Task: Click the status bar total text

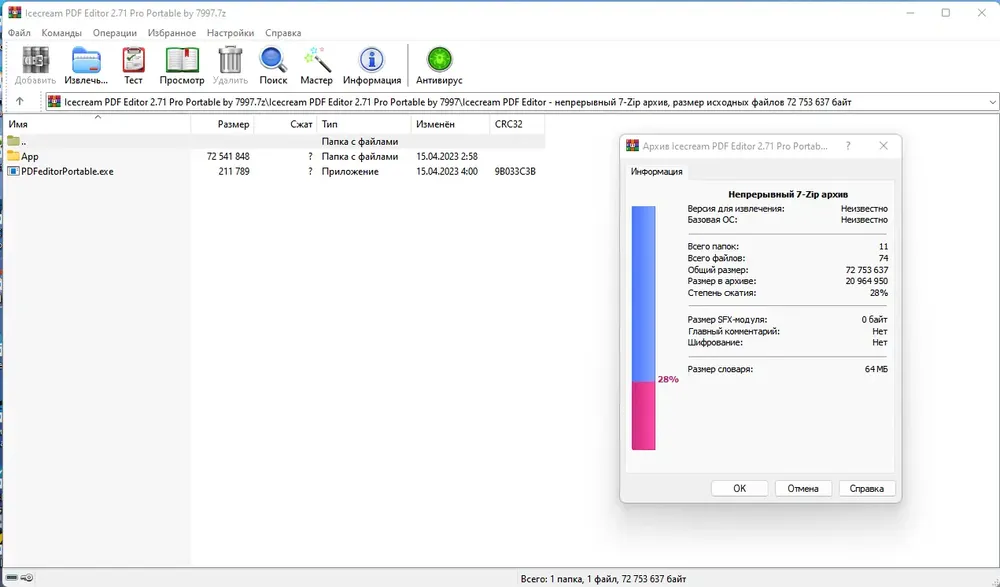Action: click(603, 579)
